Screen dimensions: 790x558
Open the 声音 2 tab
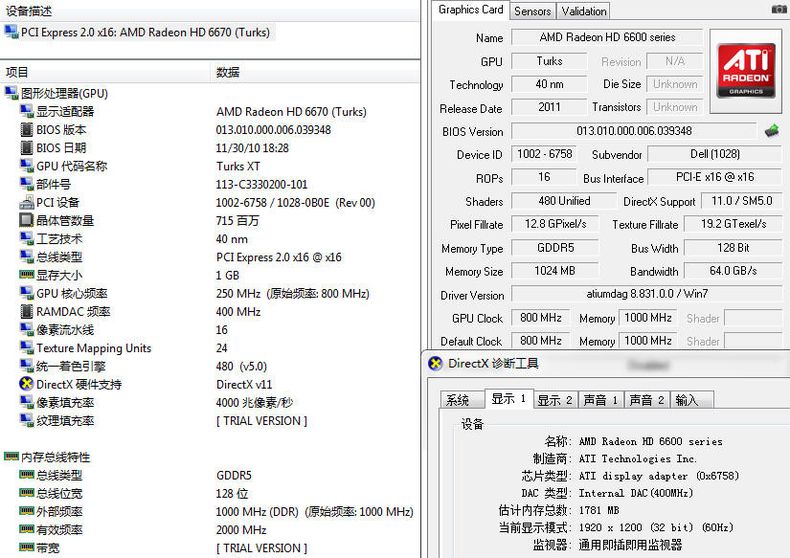point(646,400)
